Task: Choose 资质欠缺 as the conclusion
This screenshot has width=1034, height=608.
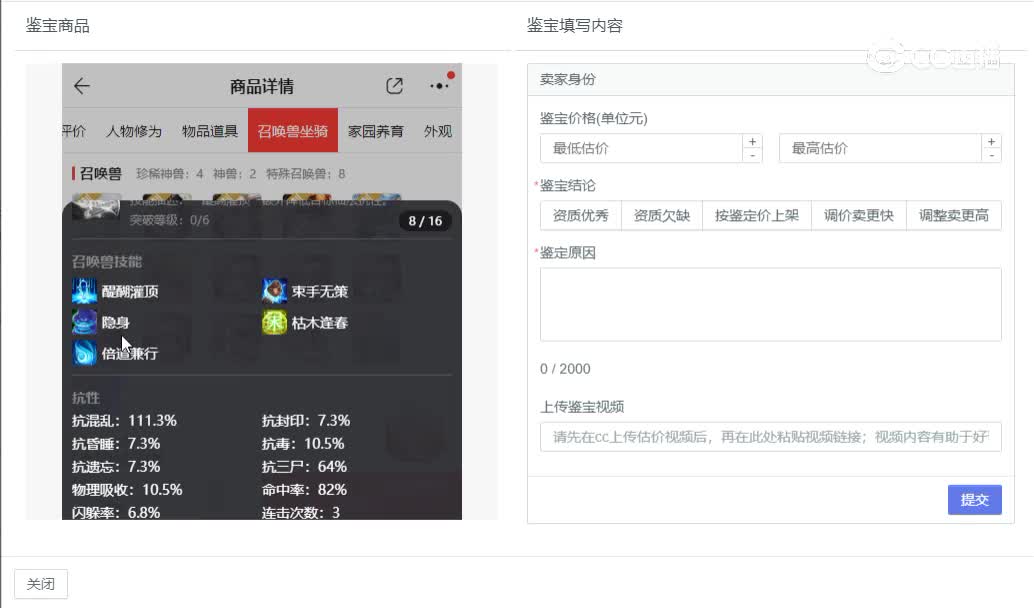Action: click(x=661, y=216)
